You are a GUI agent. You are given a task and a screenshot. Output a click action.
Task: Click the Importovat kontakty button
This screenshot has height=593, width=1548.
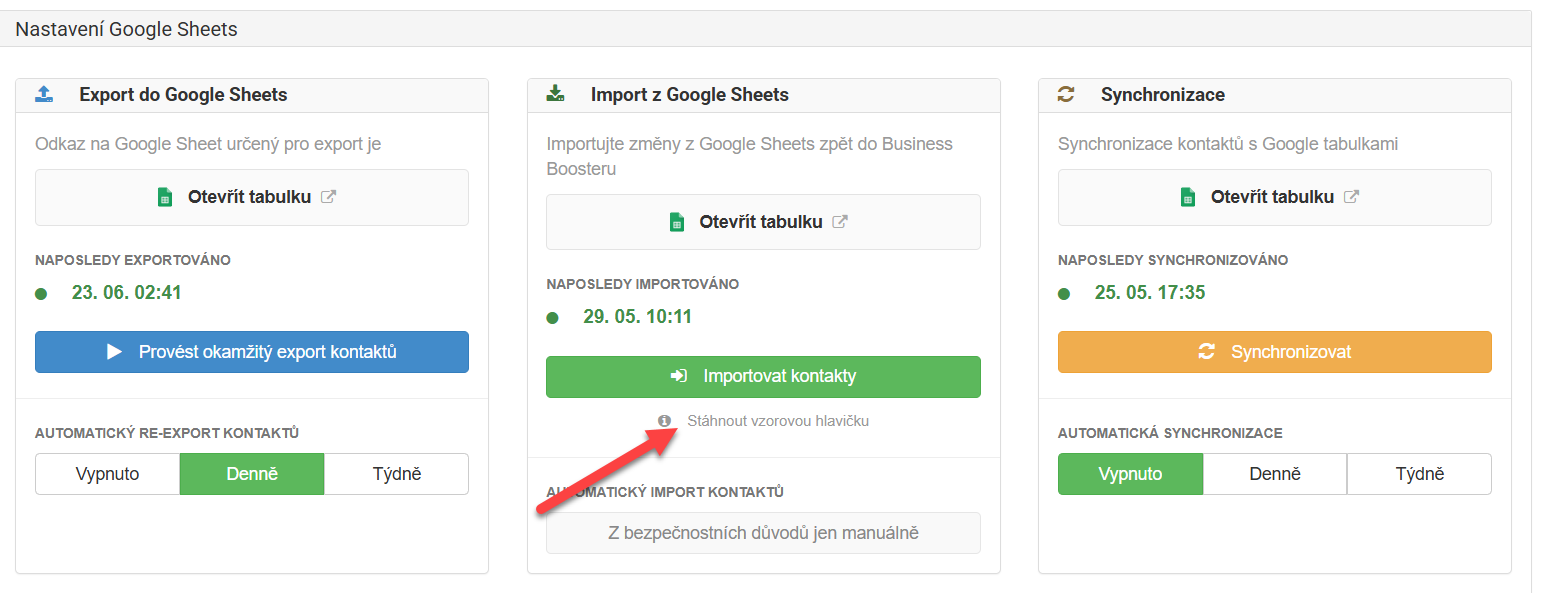coord(763,377)
